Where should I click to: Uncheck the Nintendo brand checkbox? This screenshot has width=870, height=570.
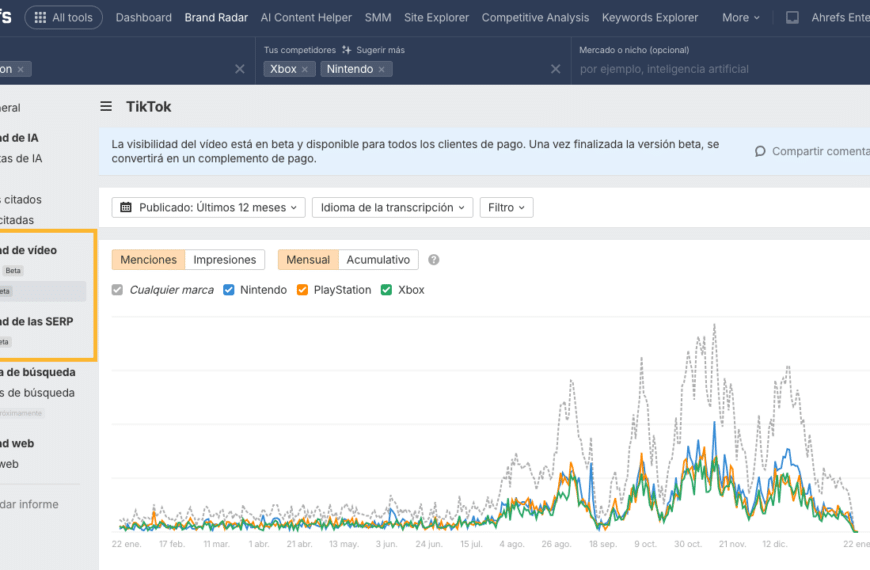pyautogui.click(x=229, y=290)
